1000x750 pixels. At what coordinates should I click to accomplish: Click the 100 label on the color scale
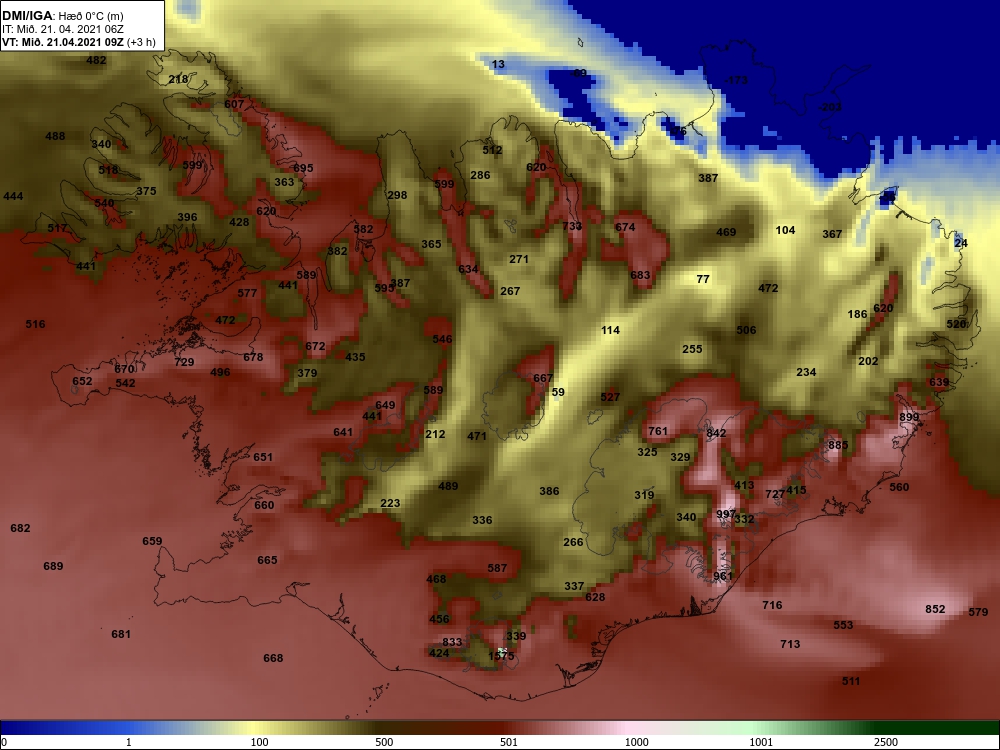click(x=260, y=742)
